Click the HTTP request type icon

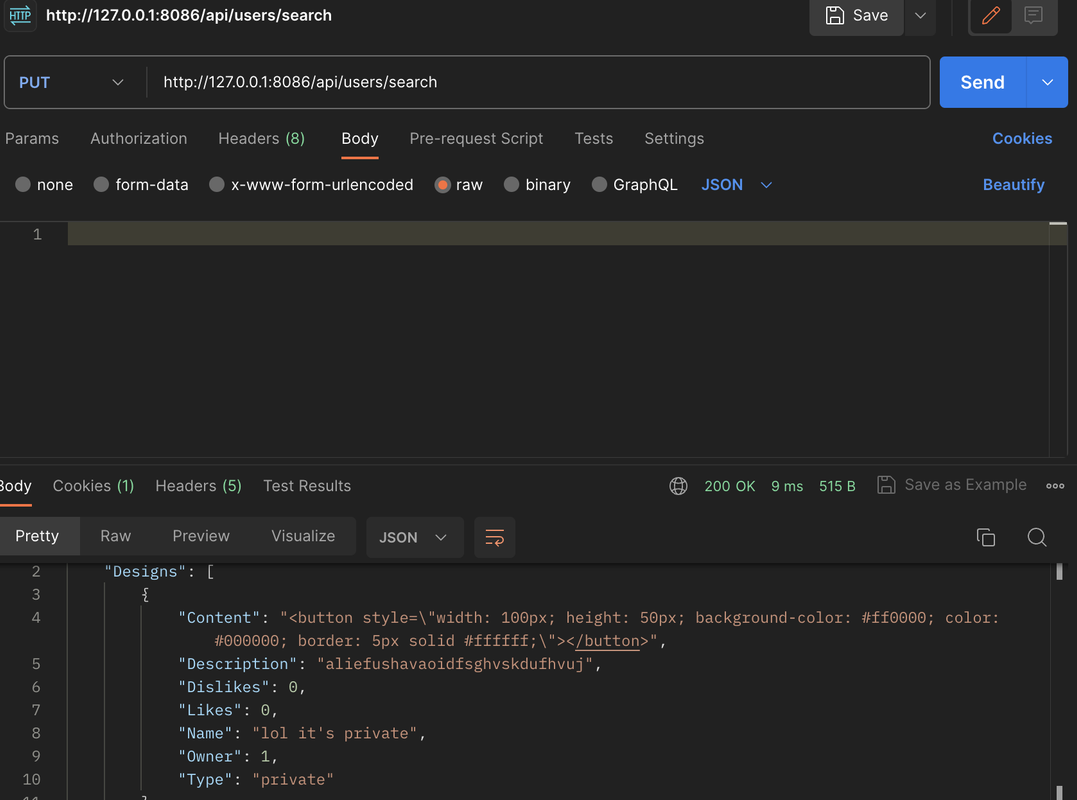(20, 15)
